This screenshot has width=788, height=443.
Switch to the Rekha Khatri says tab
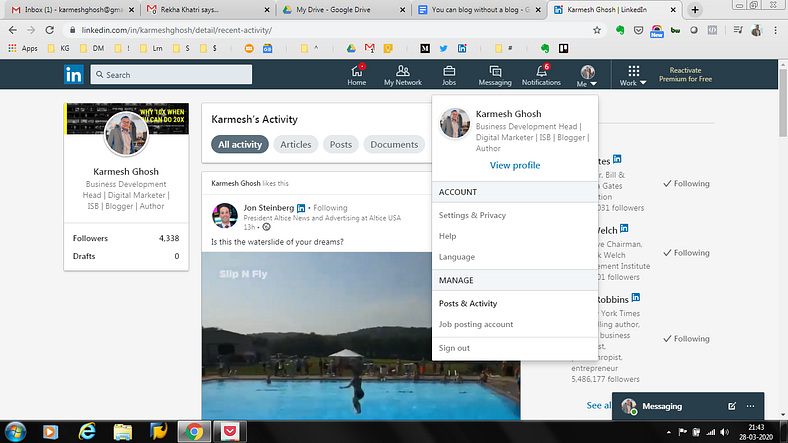(208, 10)
